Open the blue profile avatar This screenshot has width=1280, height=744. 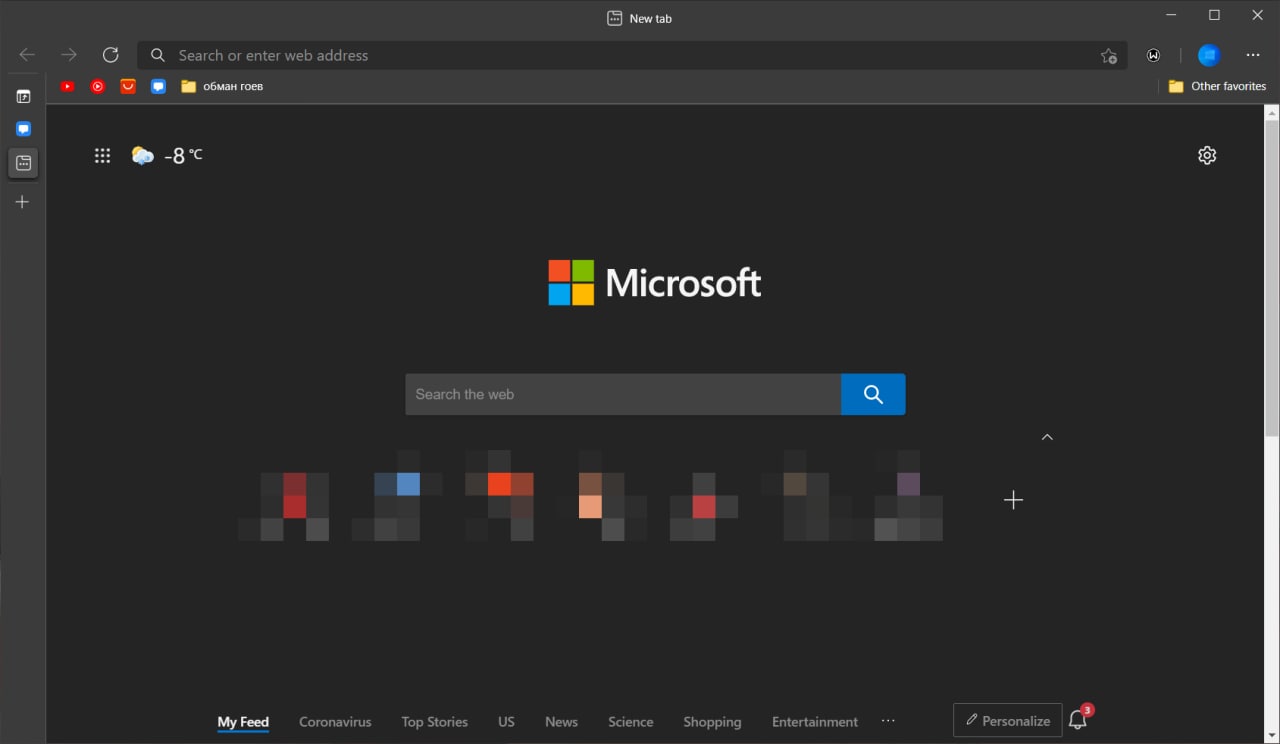point(1209,55)
